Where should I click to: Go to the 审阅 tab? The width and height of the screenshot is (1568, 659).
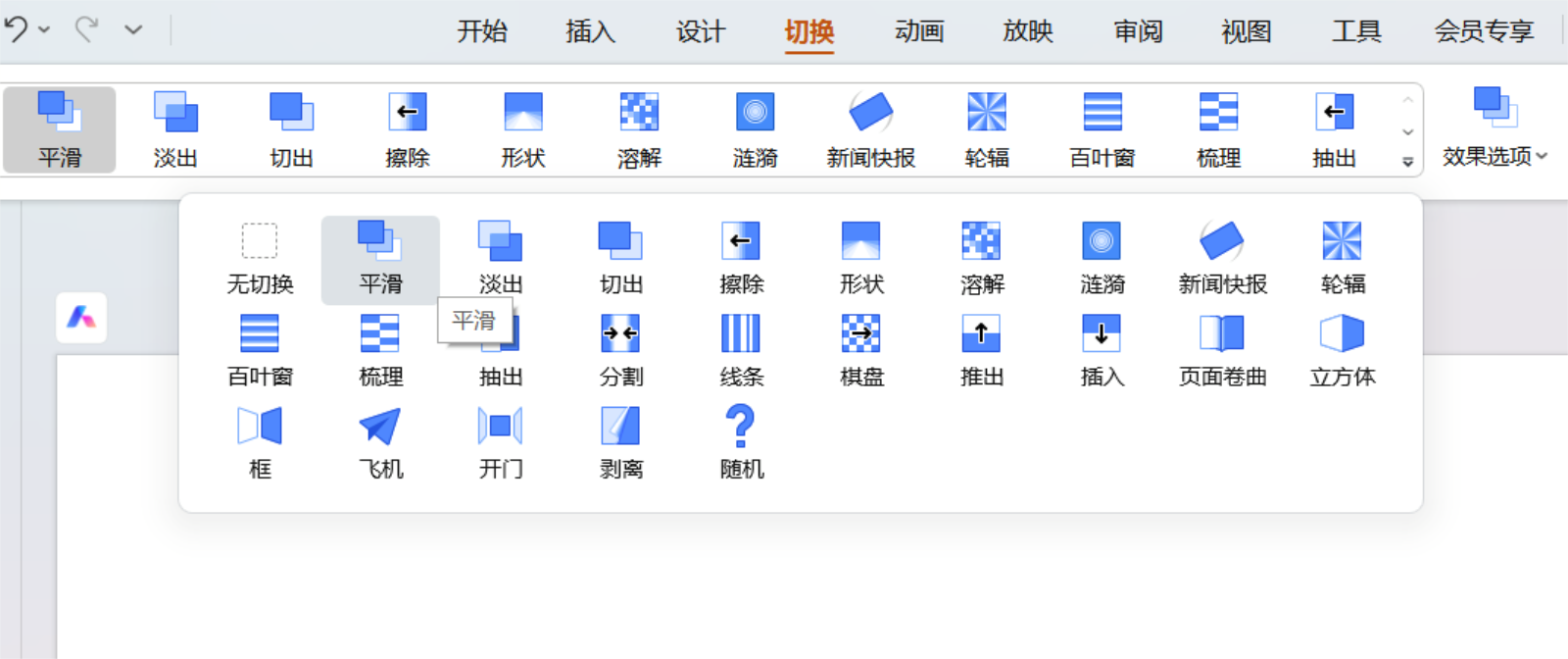(1138, 31)
